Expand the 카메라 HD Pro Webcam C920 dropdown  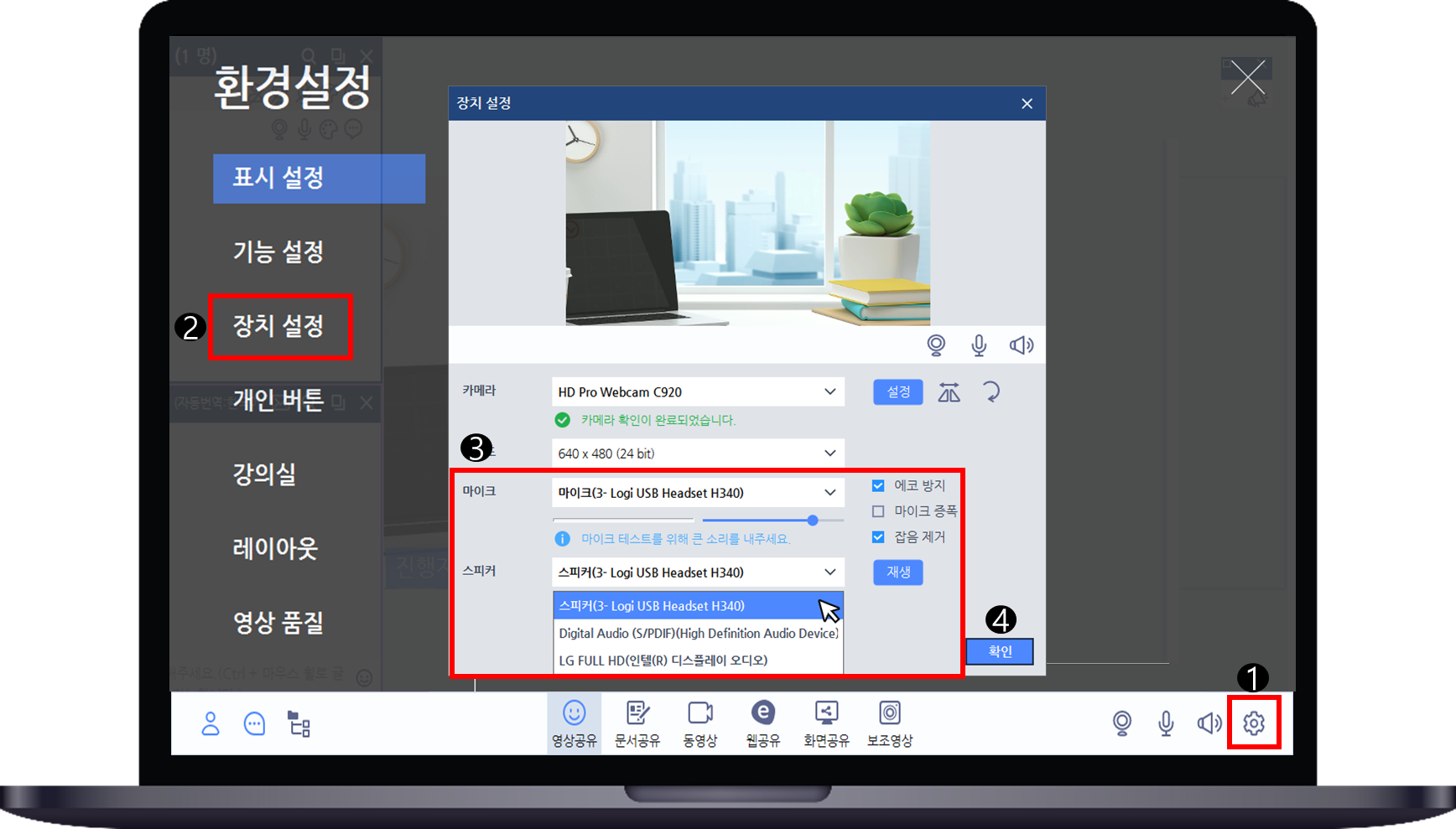(698, 392)
